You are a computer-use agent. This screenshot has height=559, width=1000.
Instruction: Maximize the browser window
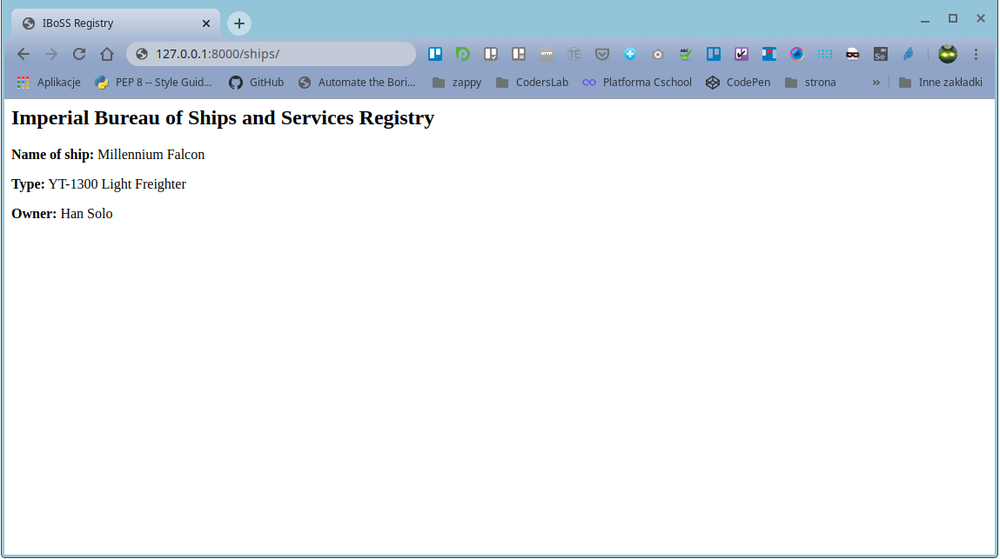click(953, 19)
